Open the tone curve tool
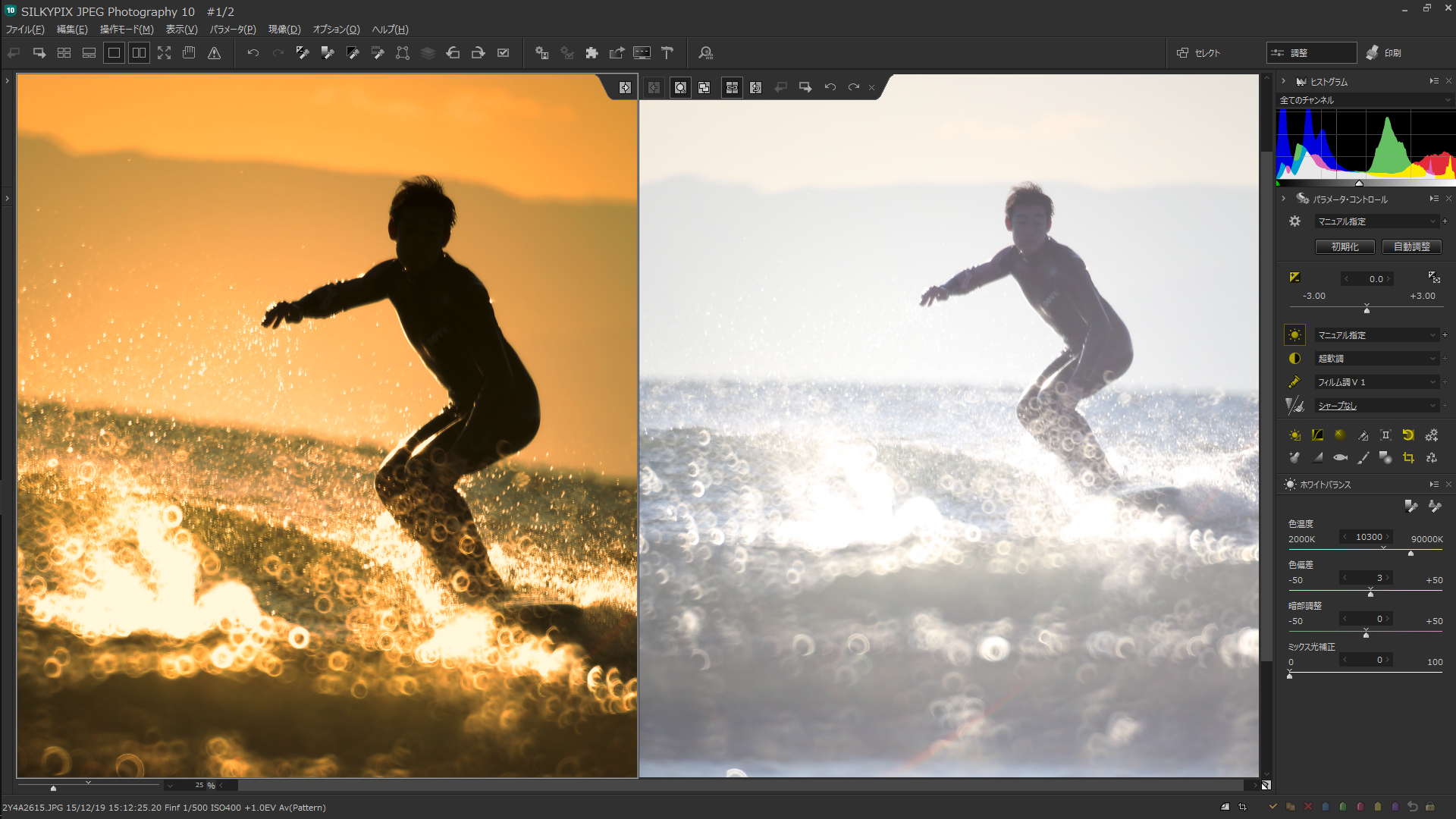The width and height of the screenshot is (1456, 819). pos(1317,435)
